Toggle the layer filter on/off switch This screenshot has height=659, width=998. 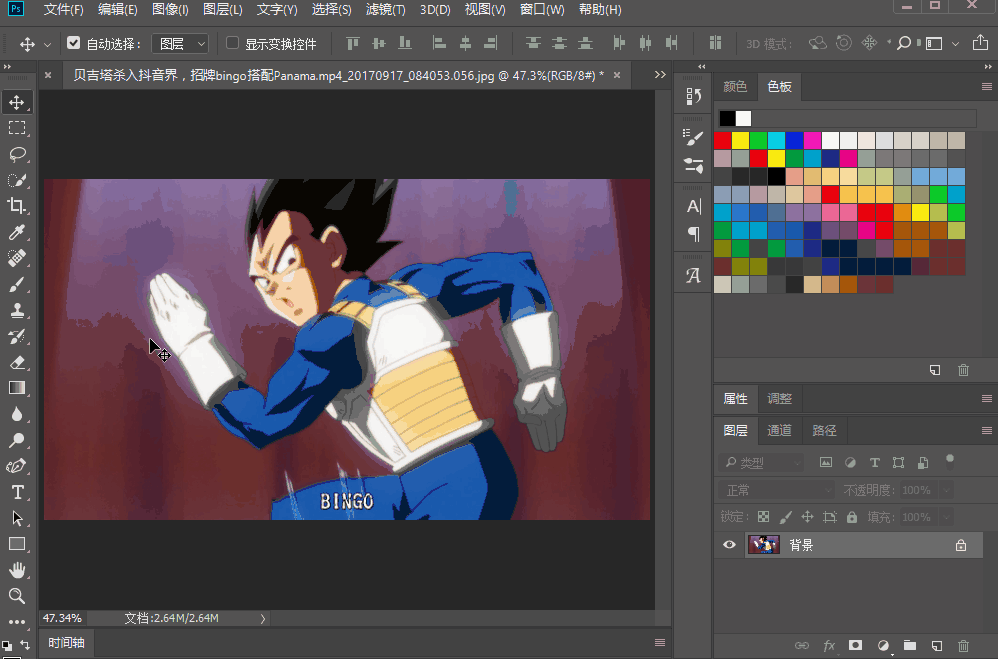950,462
